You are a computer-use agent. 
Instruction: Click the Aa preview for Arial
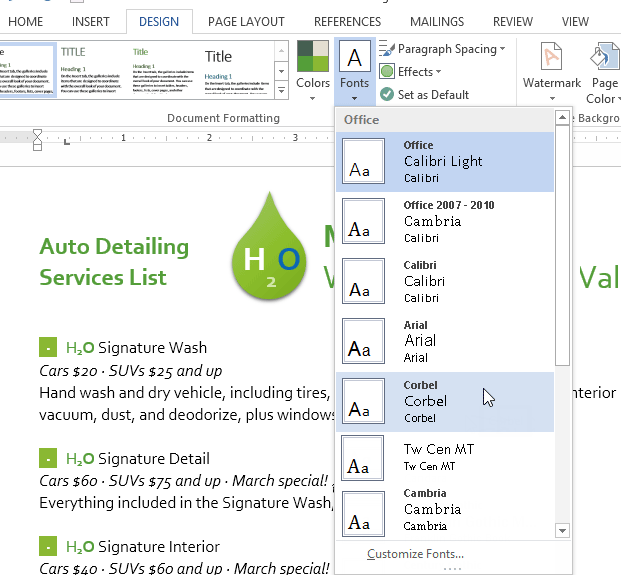[x=363, y=341]
